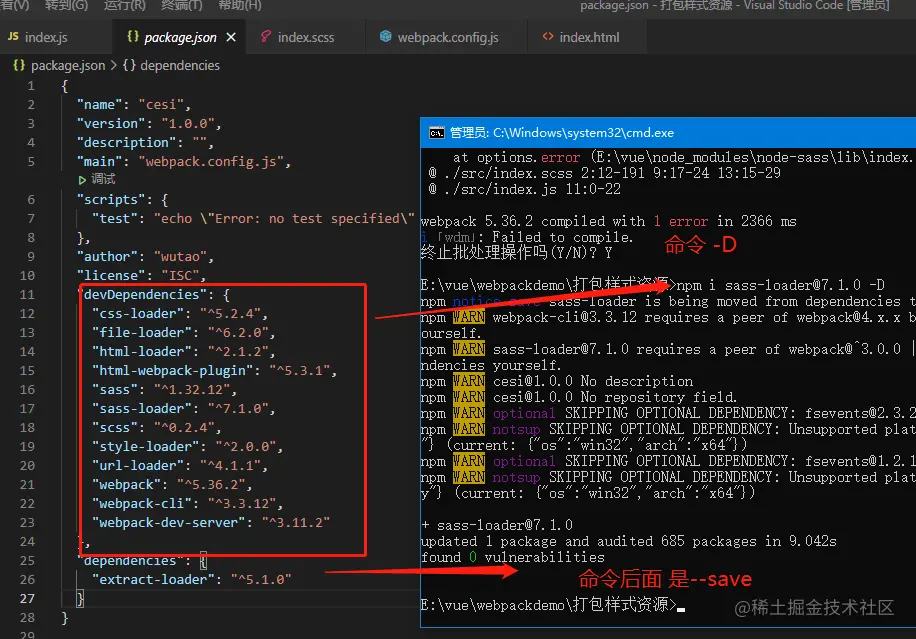Click the "^1.32.12" sass version value
This screenshot has width=916, height=639.
pos(192,390)
